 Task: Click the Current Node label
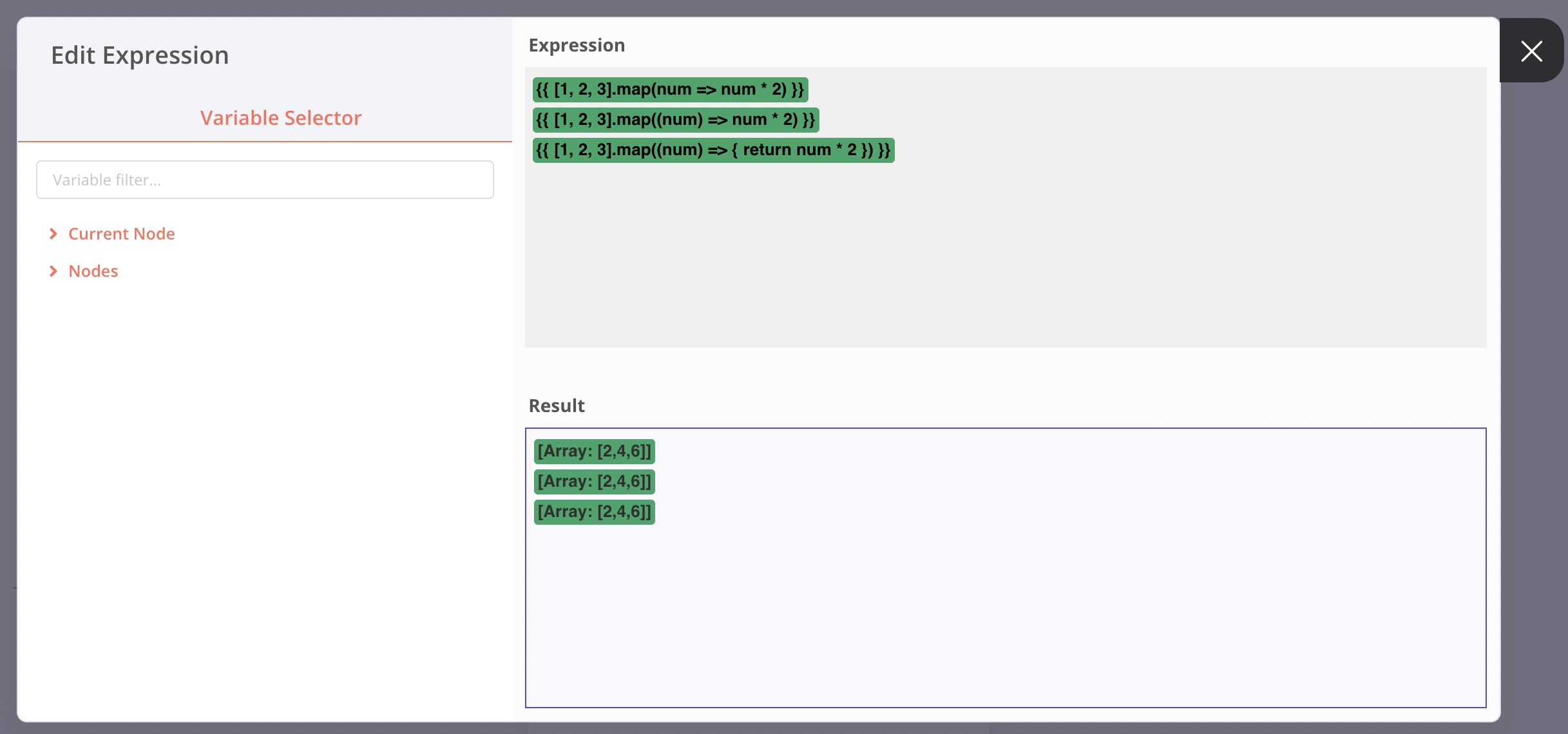coord(121,234)
